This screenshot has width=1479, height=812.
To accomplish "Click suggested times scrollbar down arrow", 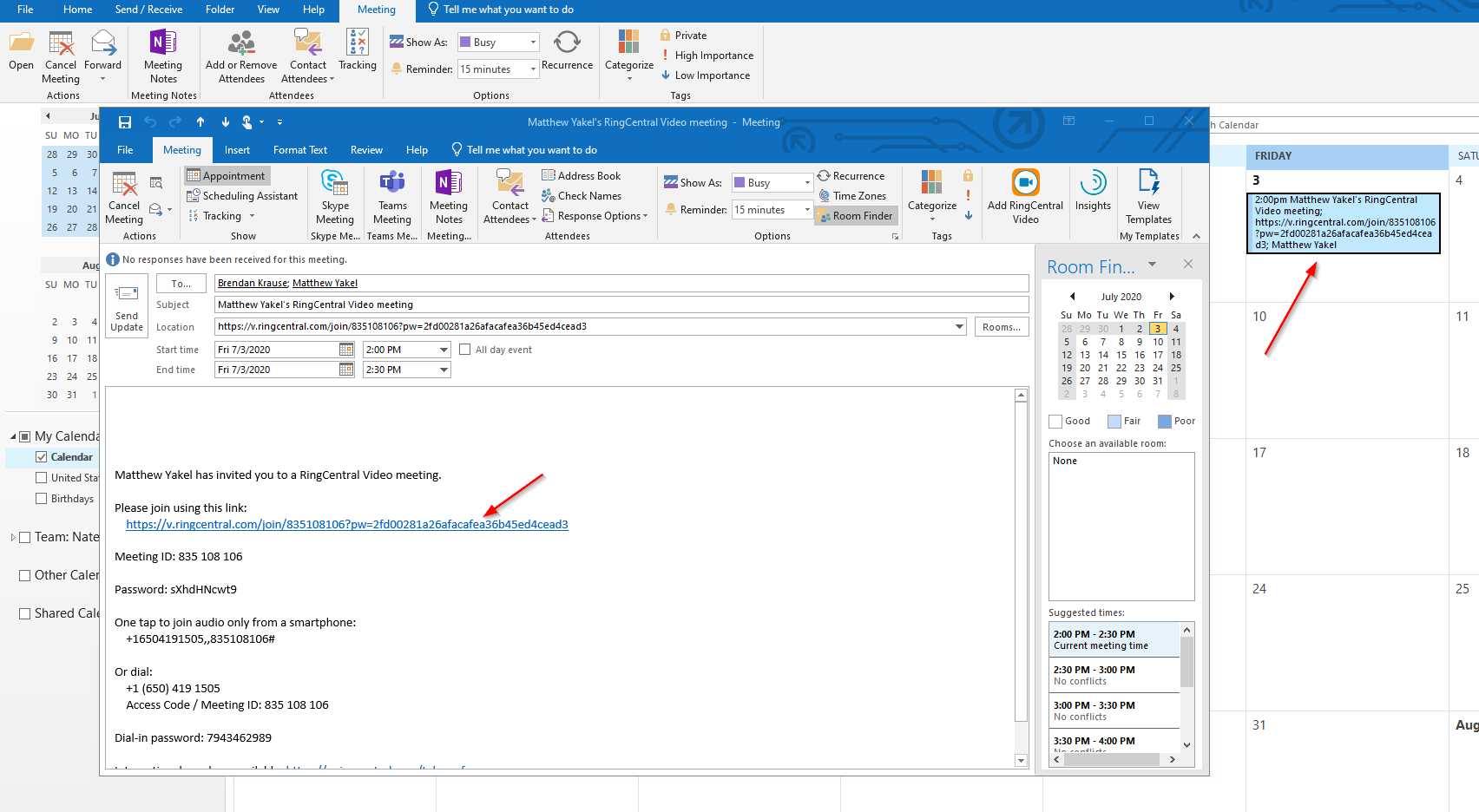I will click(x=1186, y=744).
